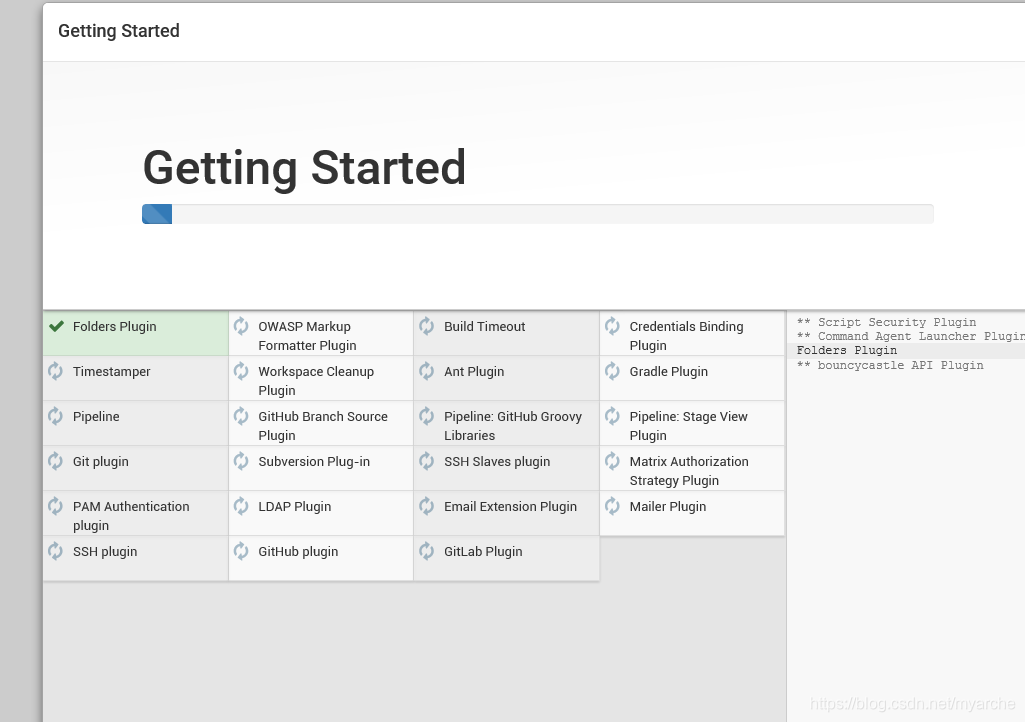Click the pending icon beside Git plugin

click(x=56, y=461)
